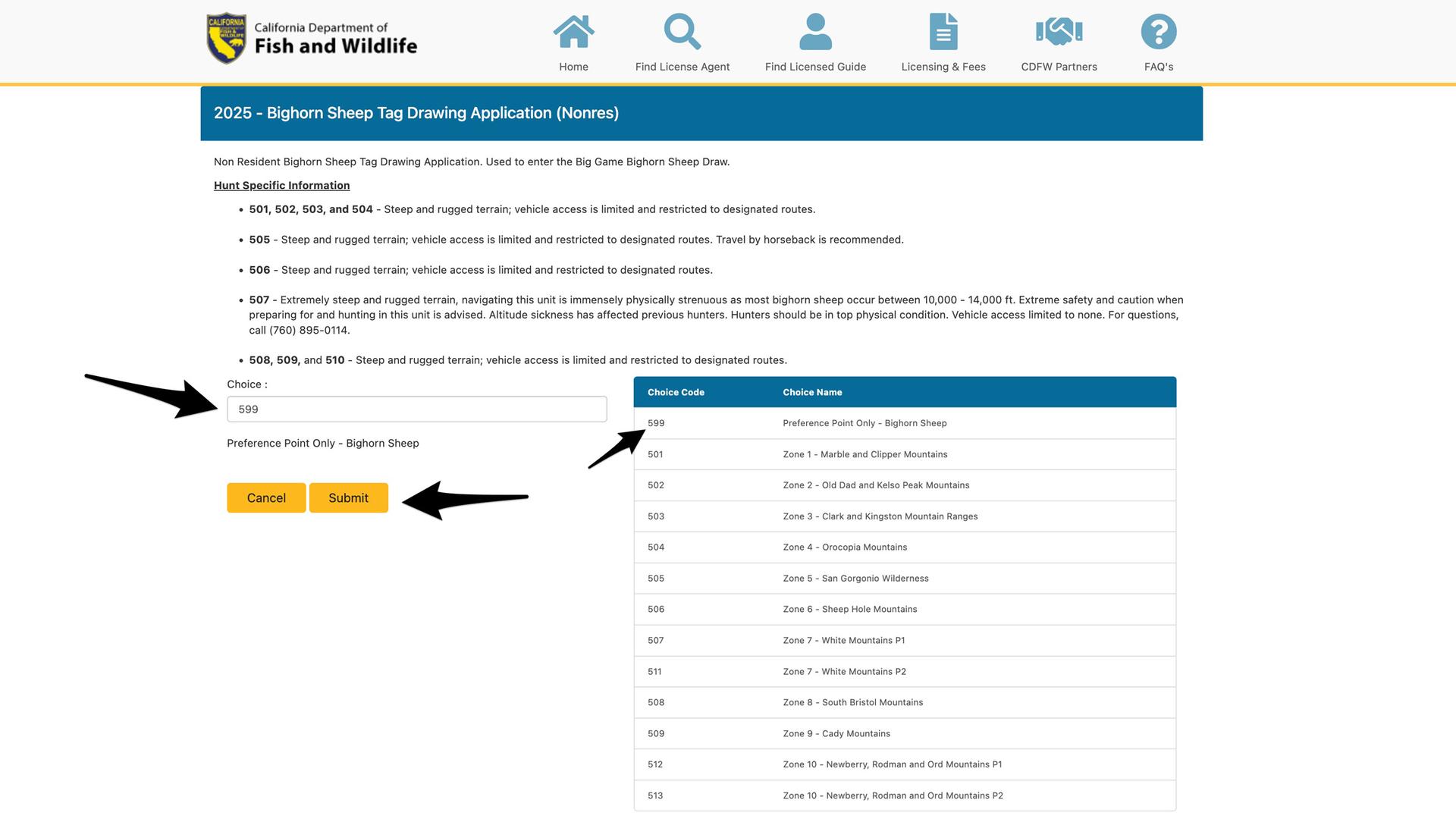The height and width of the screenshot is (822, 1456).
Task: Click the Licensing & Fees document icon
Action: tap(943, 31)
